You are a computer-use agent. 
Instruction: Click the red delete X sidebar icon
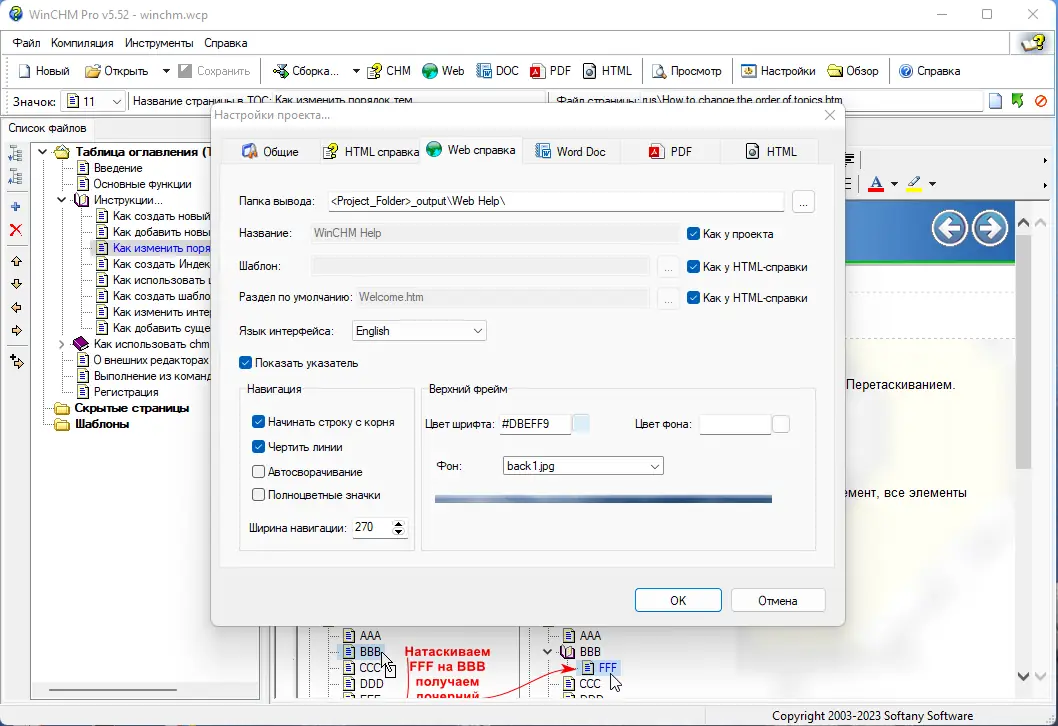point(16,230)
